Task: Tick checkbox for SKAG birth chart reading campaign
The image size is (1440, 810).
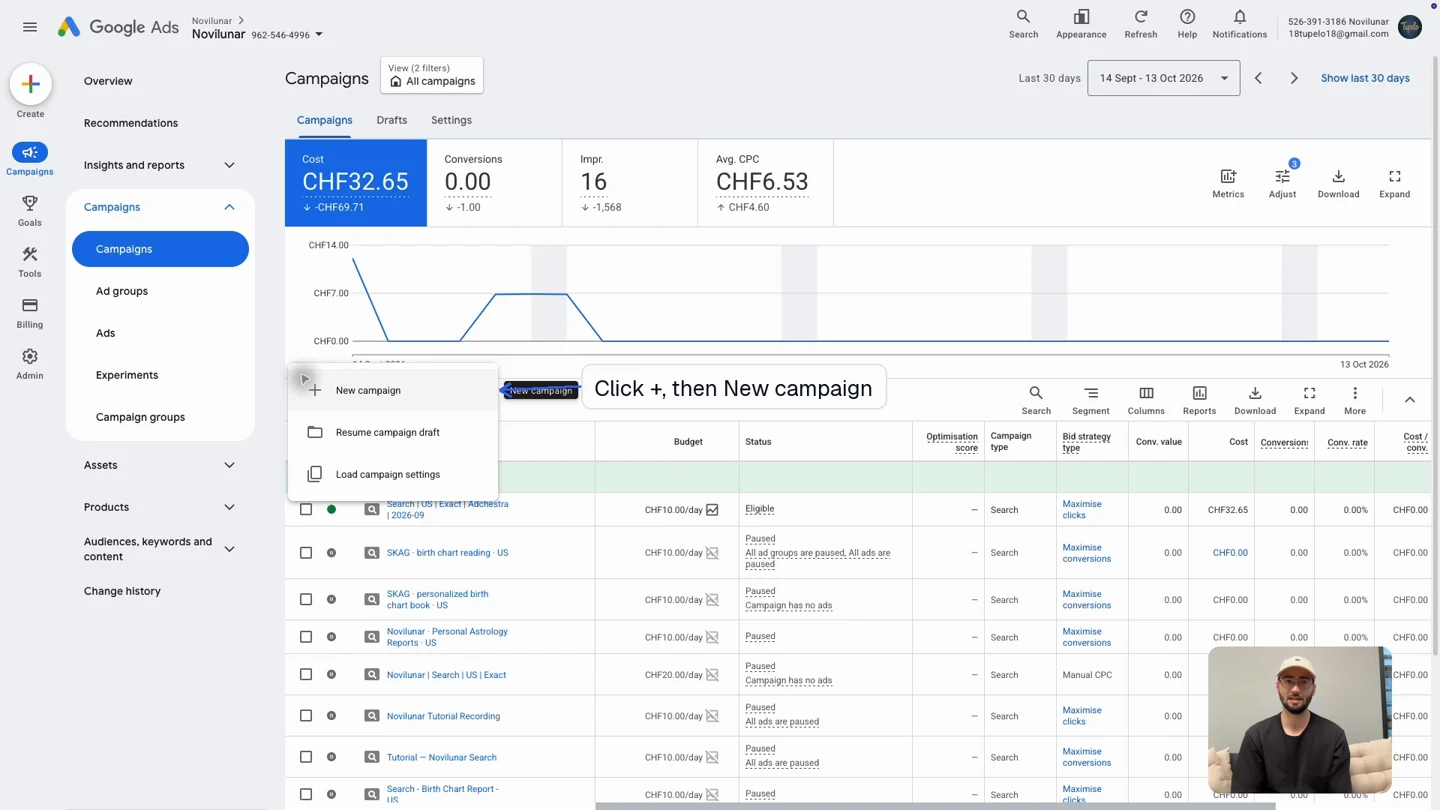Action: (306, 552)
